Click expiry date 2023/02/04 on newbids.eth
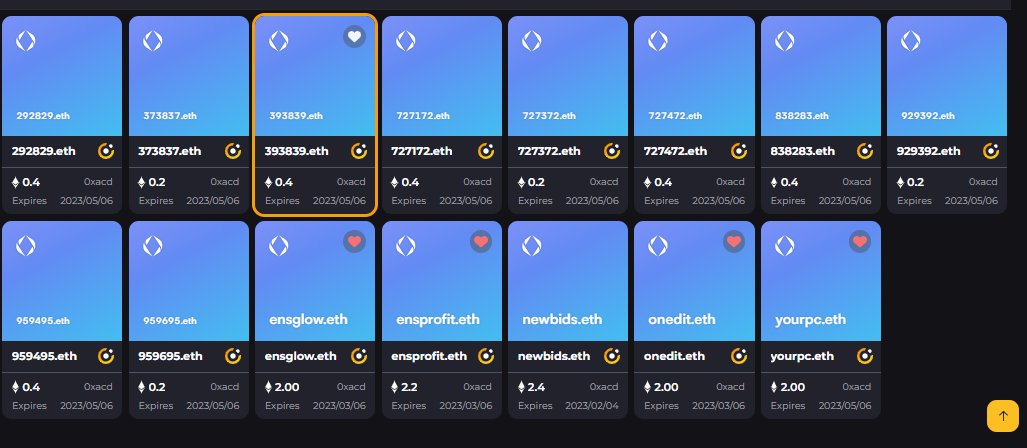1027x448 pixels. (592, 406)
